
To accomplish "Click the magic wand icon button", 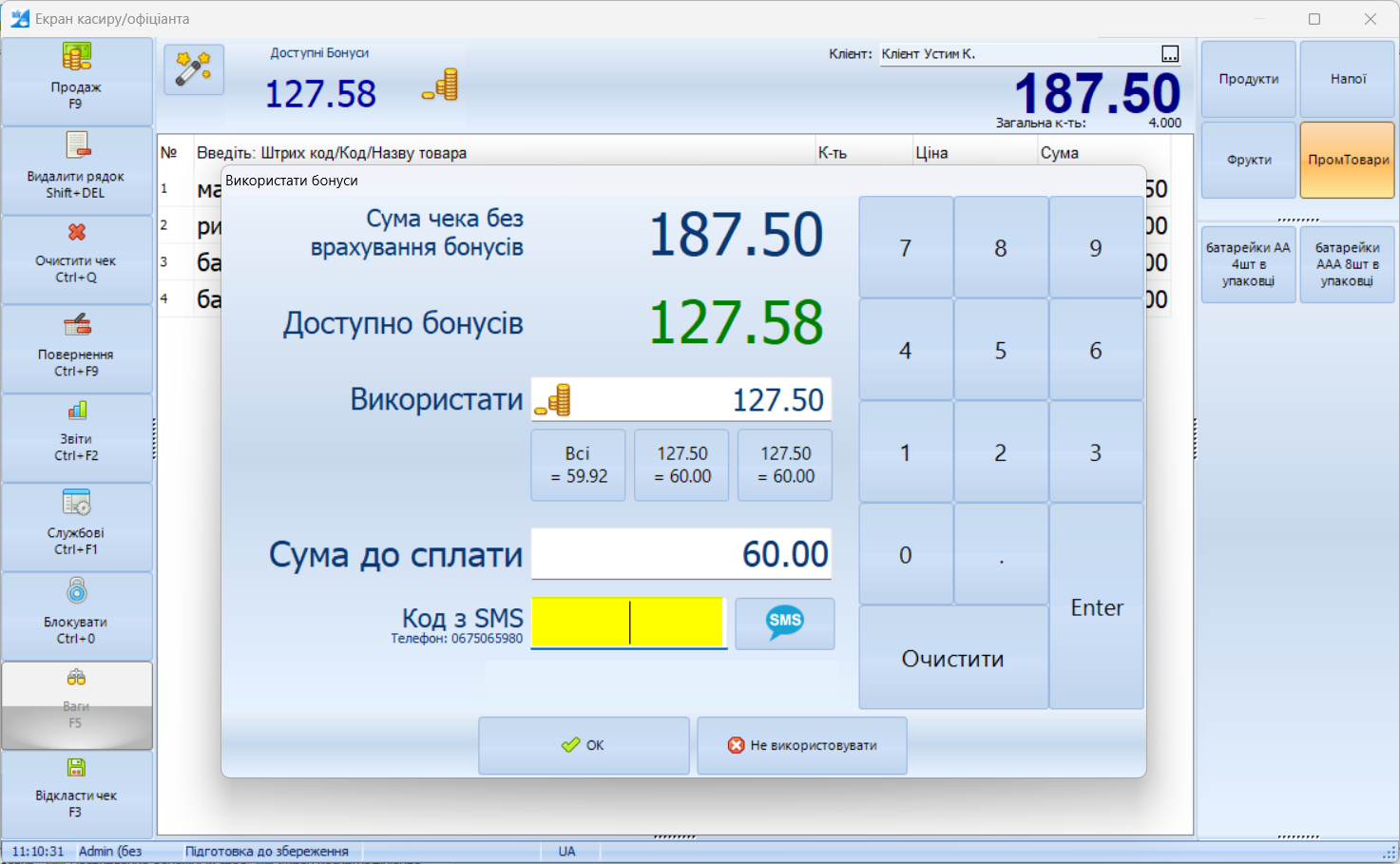I will click(194, 69).
